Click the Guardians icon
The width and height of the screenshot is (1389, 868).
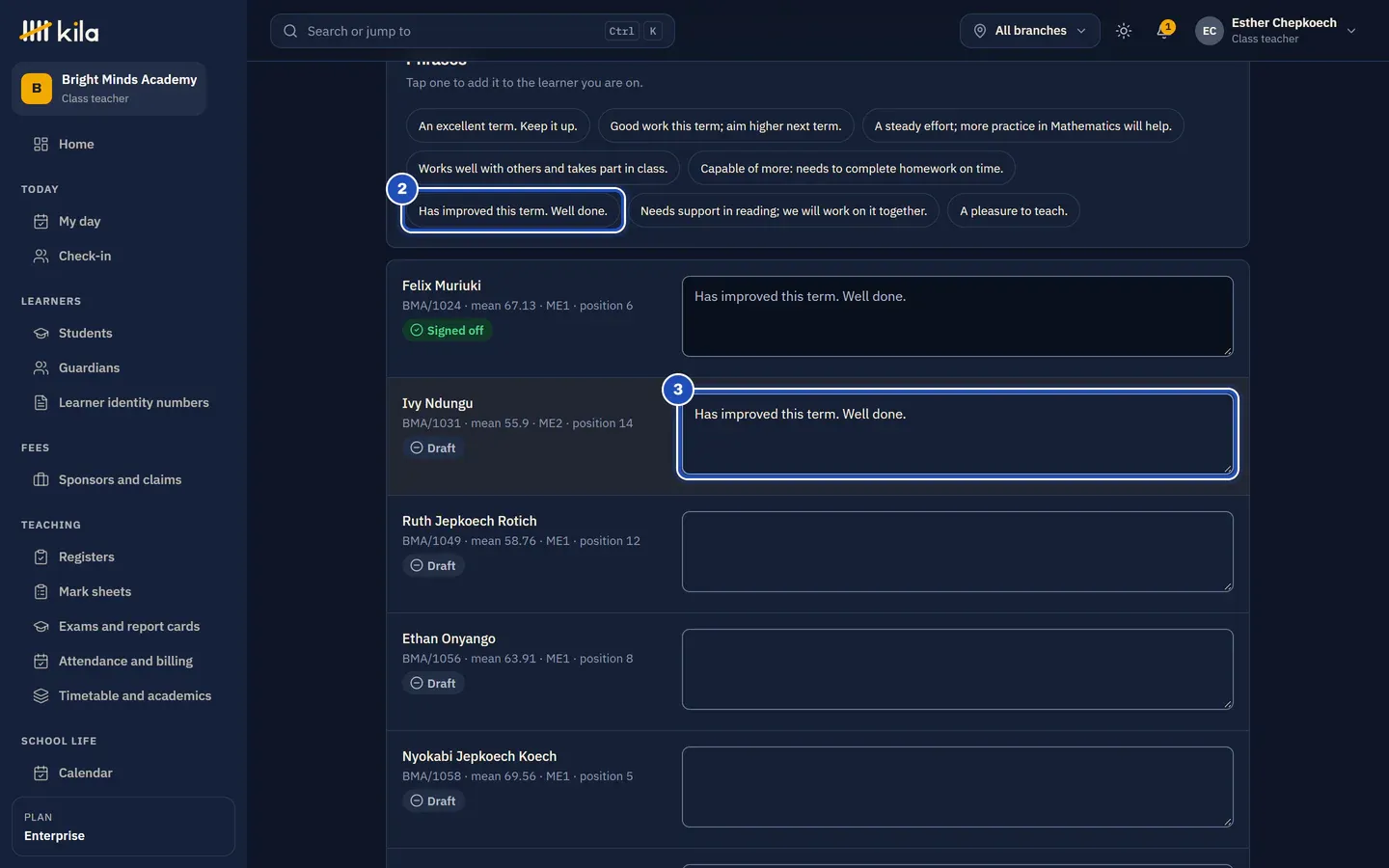(x=41, y=368)
